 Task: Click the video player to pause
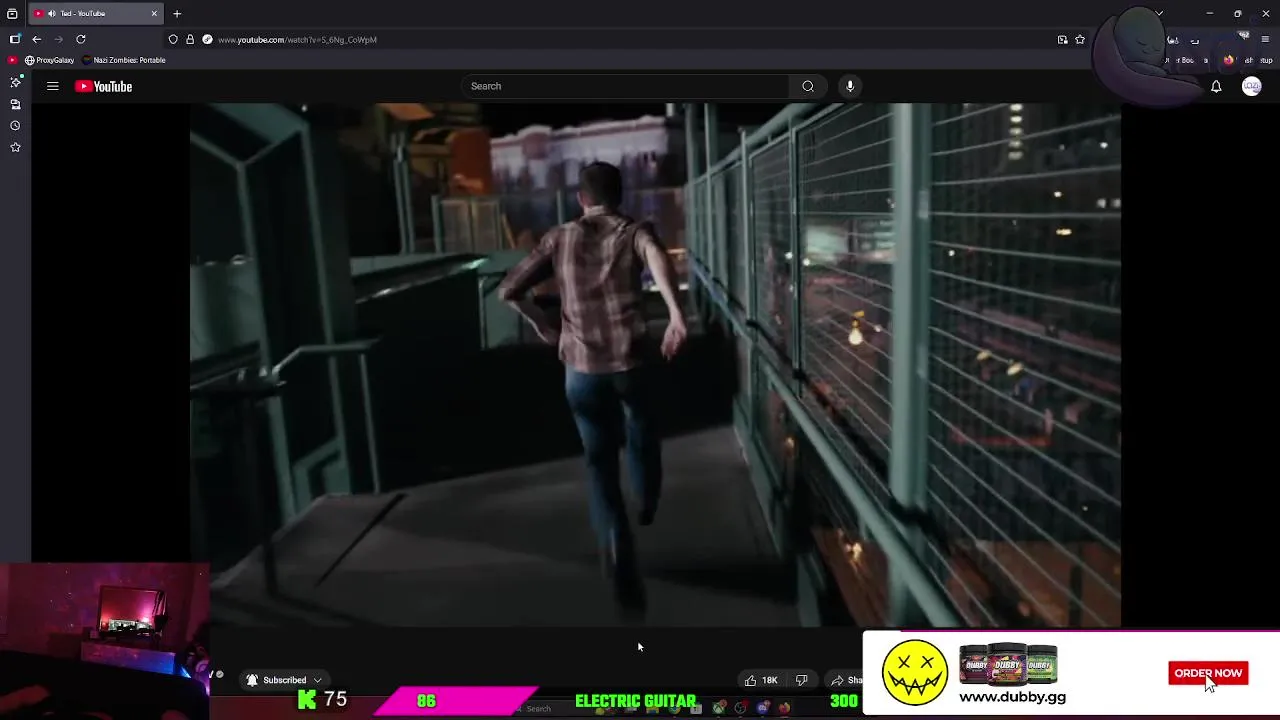[x=655, y=365]
